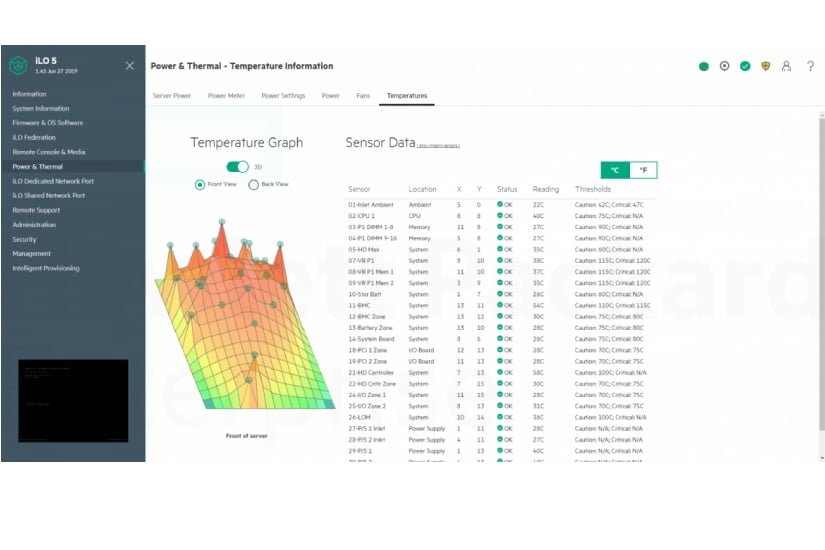Click the iLO 5 hexagon logo
The height and width of the screenshot is (550, 825).
(18, 66)
